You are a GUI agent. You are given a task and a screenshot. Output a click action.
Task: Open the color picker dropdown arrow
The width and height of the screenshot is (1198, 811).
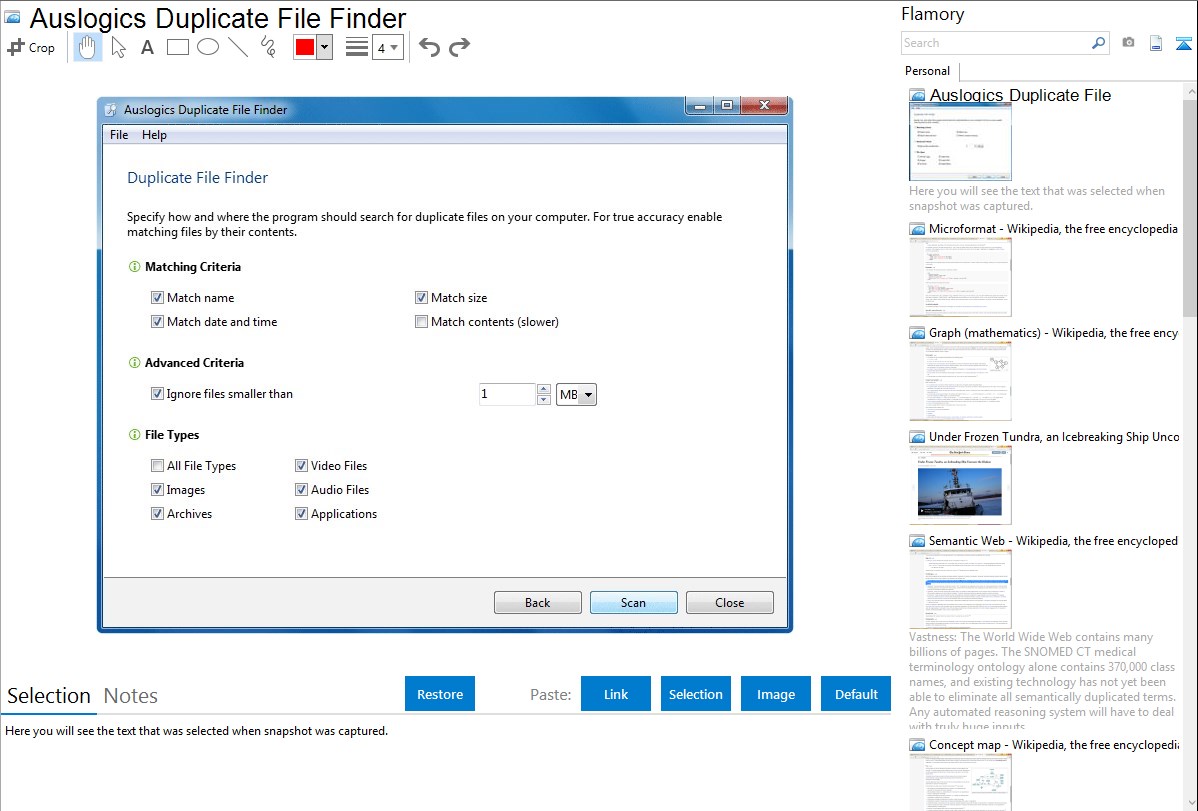(325, 47)
